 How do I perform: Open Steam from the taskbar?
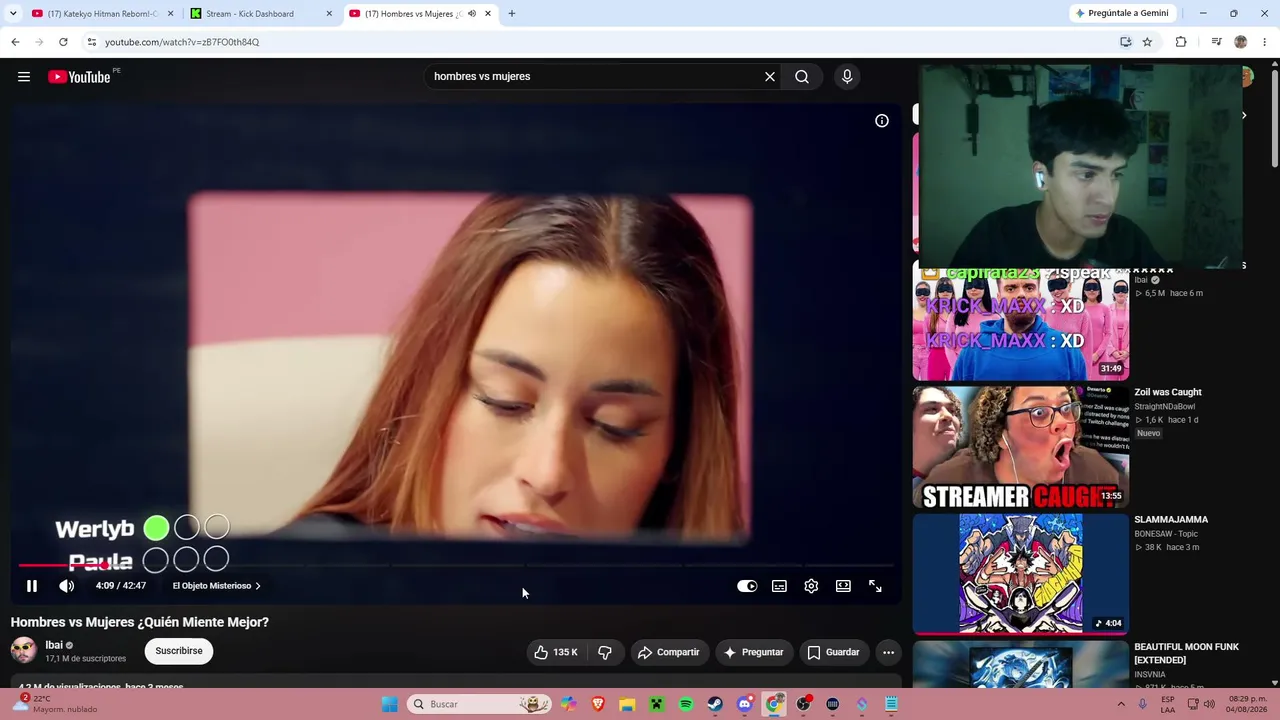pos(715,704)
